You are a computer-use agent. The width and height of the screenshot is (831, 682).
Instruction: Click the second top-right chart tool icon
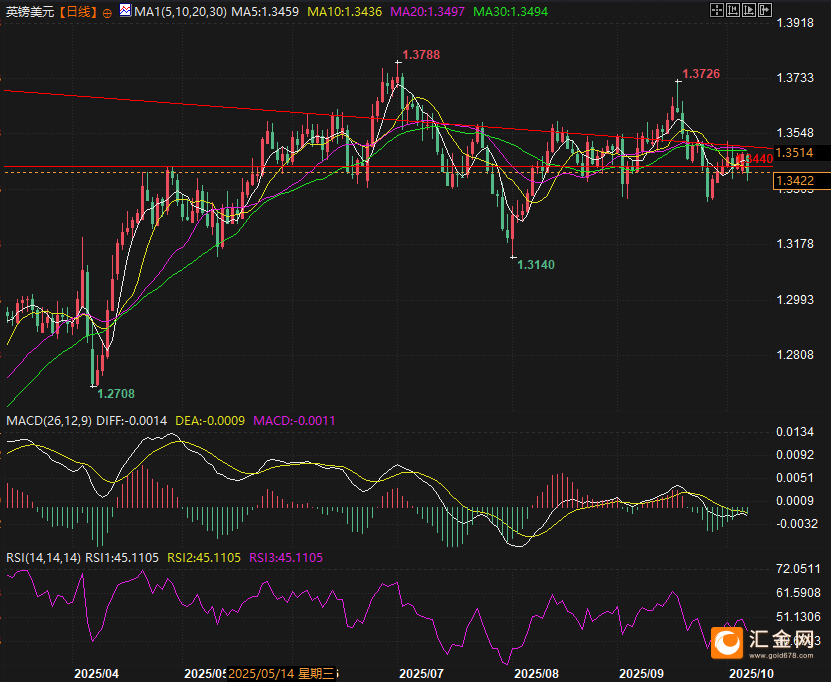point(732,11)
